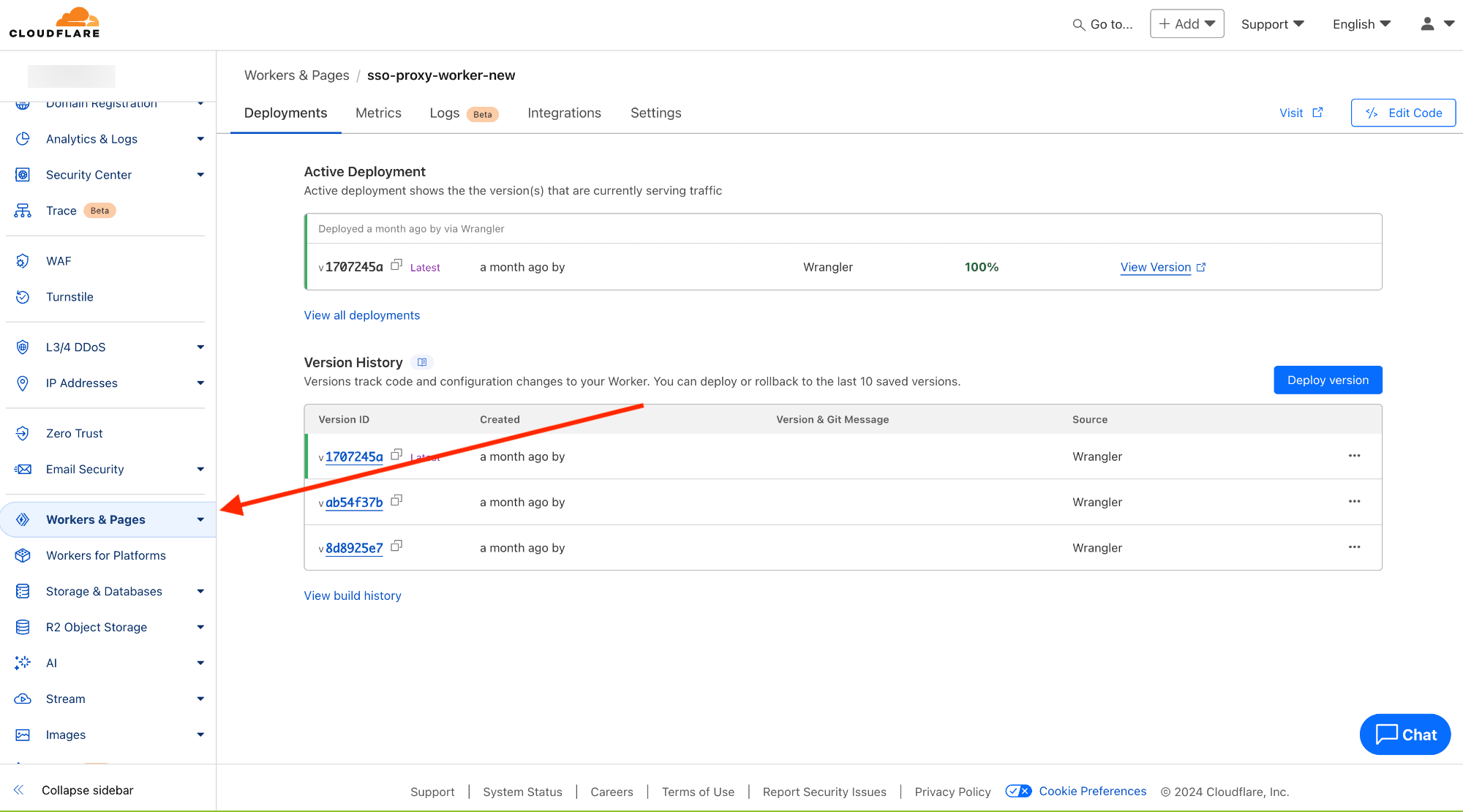Viewport: 1463px width, 812px height.
Task: Click the Deploy version button
Action: [1328, 380]
